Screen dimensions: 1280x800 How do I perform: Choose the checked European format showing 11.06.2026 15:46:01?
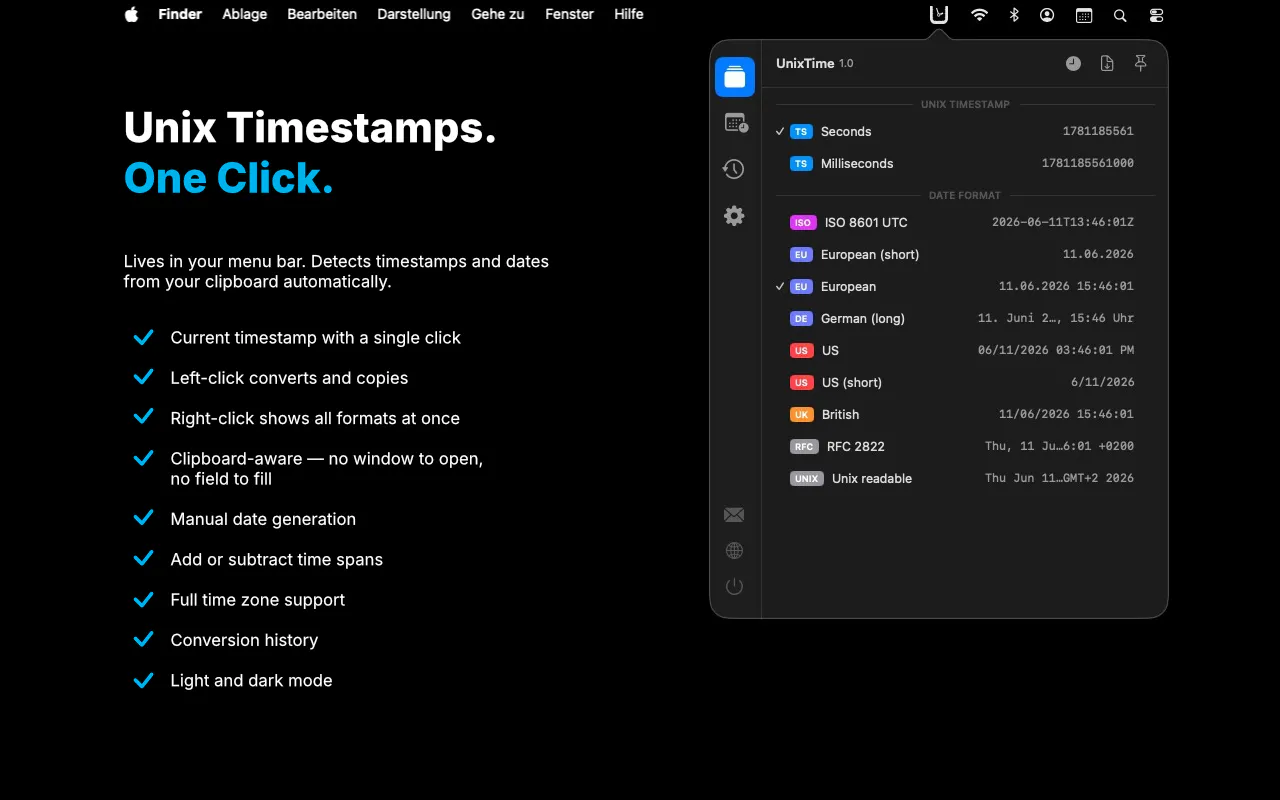coord(965,286)
